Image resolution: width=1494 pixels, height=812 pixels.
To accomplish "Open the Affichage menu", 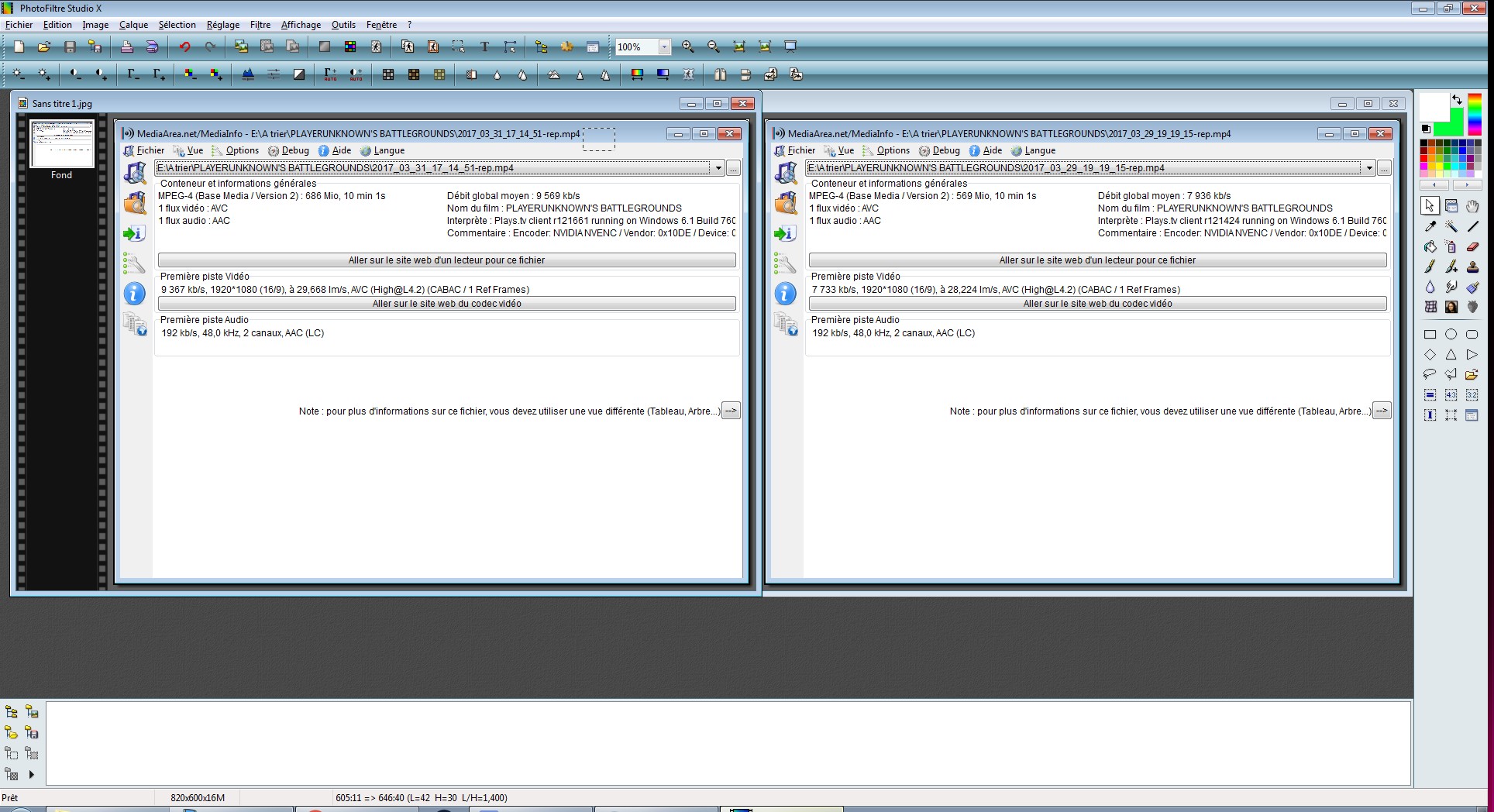I will [301, 25].
